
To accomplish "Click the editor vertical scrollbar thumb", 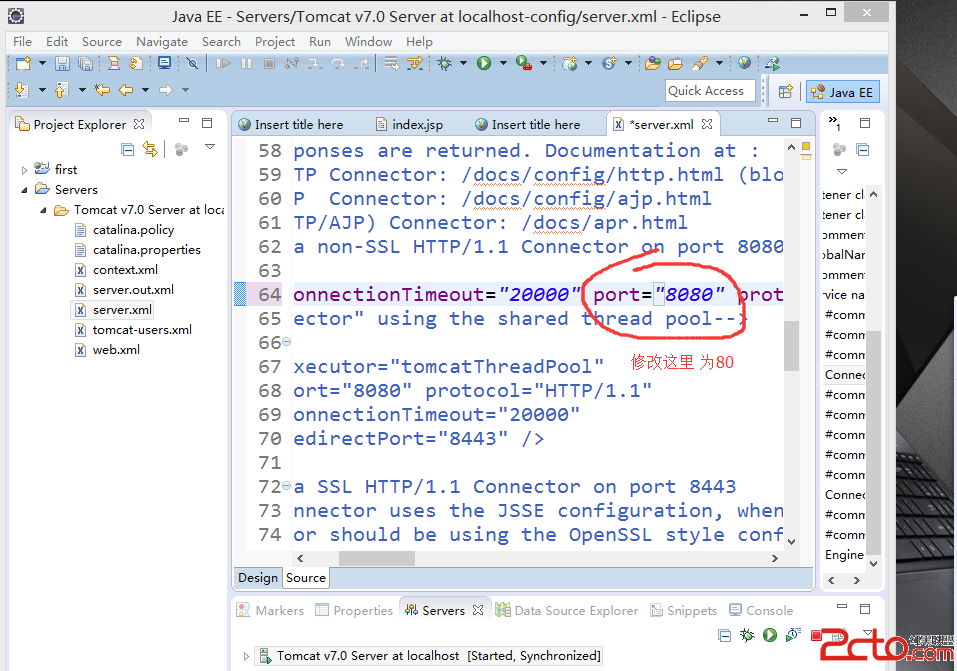I will pyautogui.click(x=792, y=346).
